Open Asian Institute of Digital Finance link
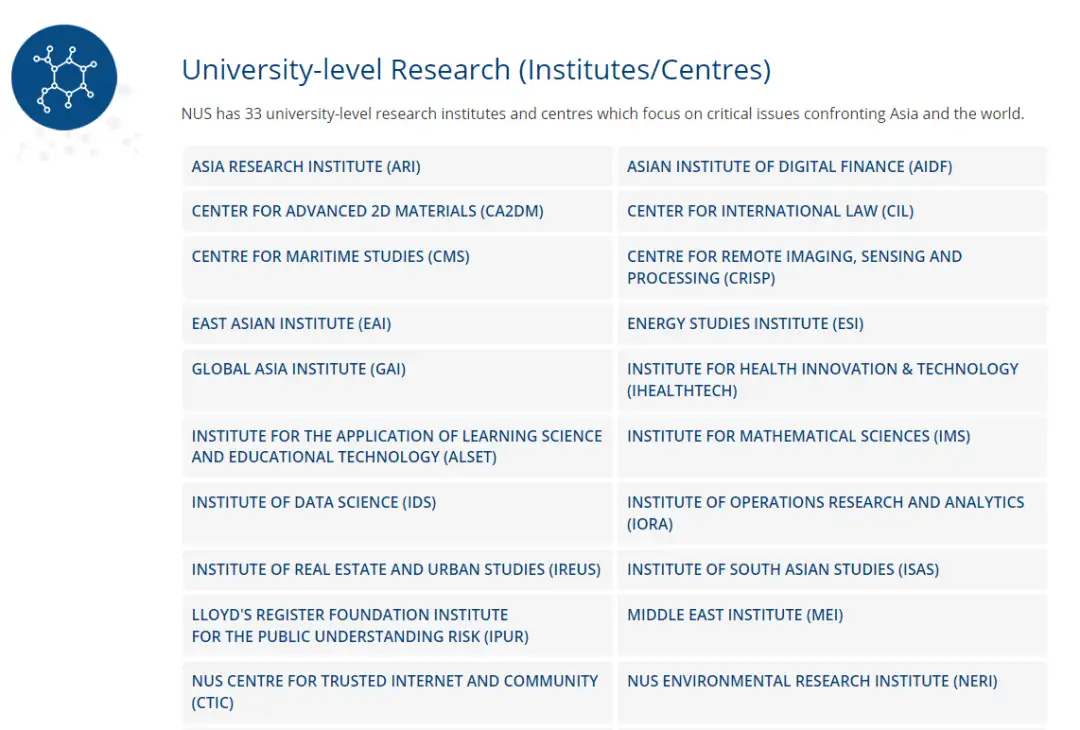The height and width of the screenshot is (730, 1080). [x=789, y=167]
